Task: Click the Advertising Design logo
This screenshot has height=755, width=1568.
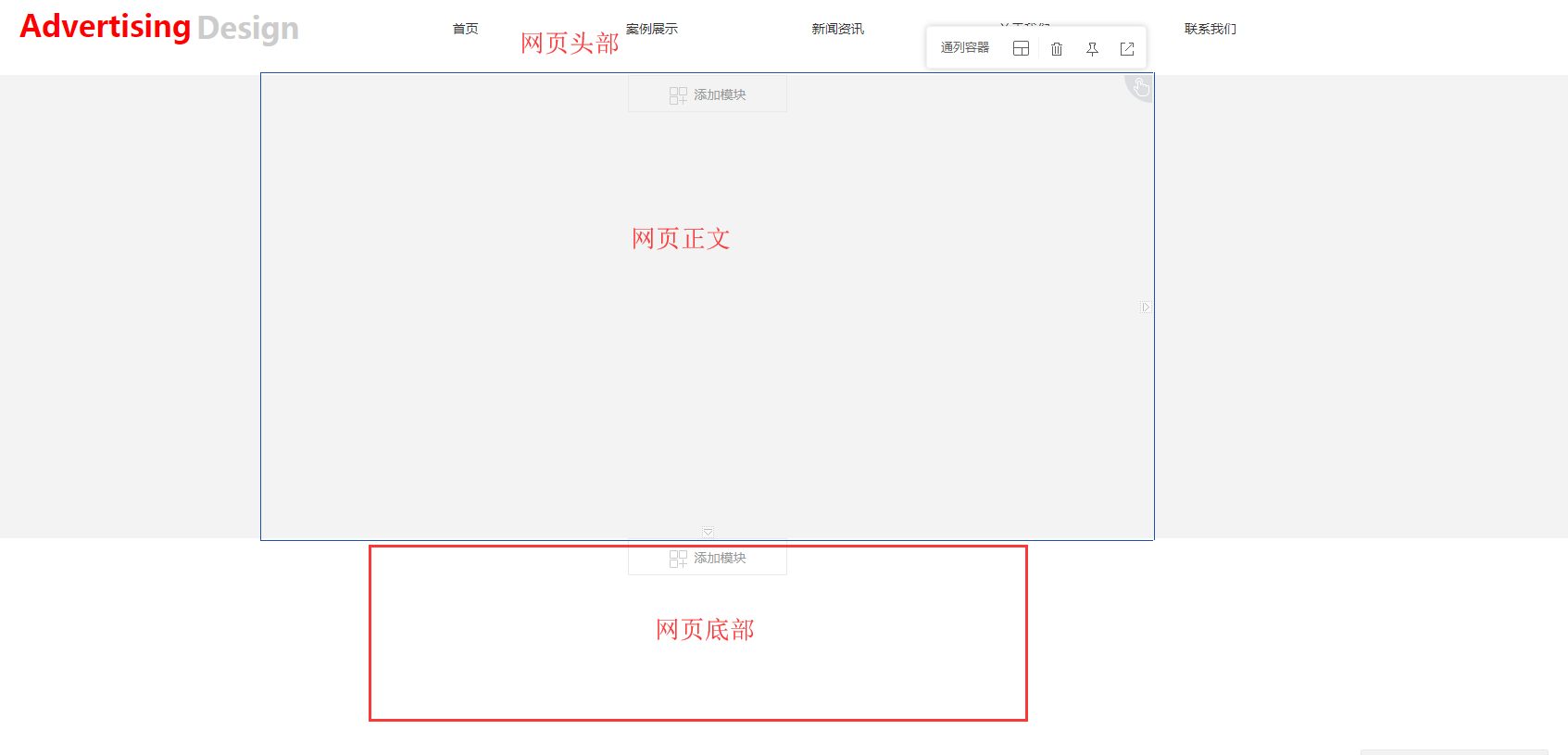Action: (159, 28)
